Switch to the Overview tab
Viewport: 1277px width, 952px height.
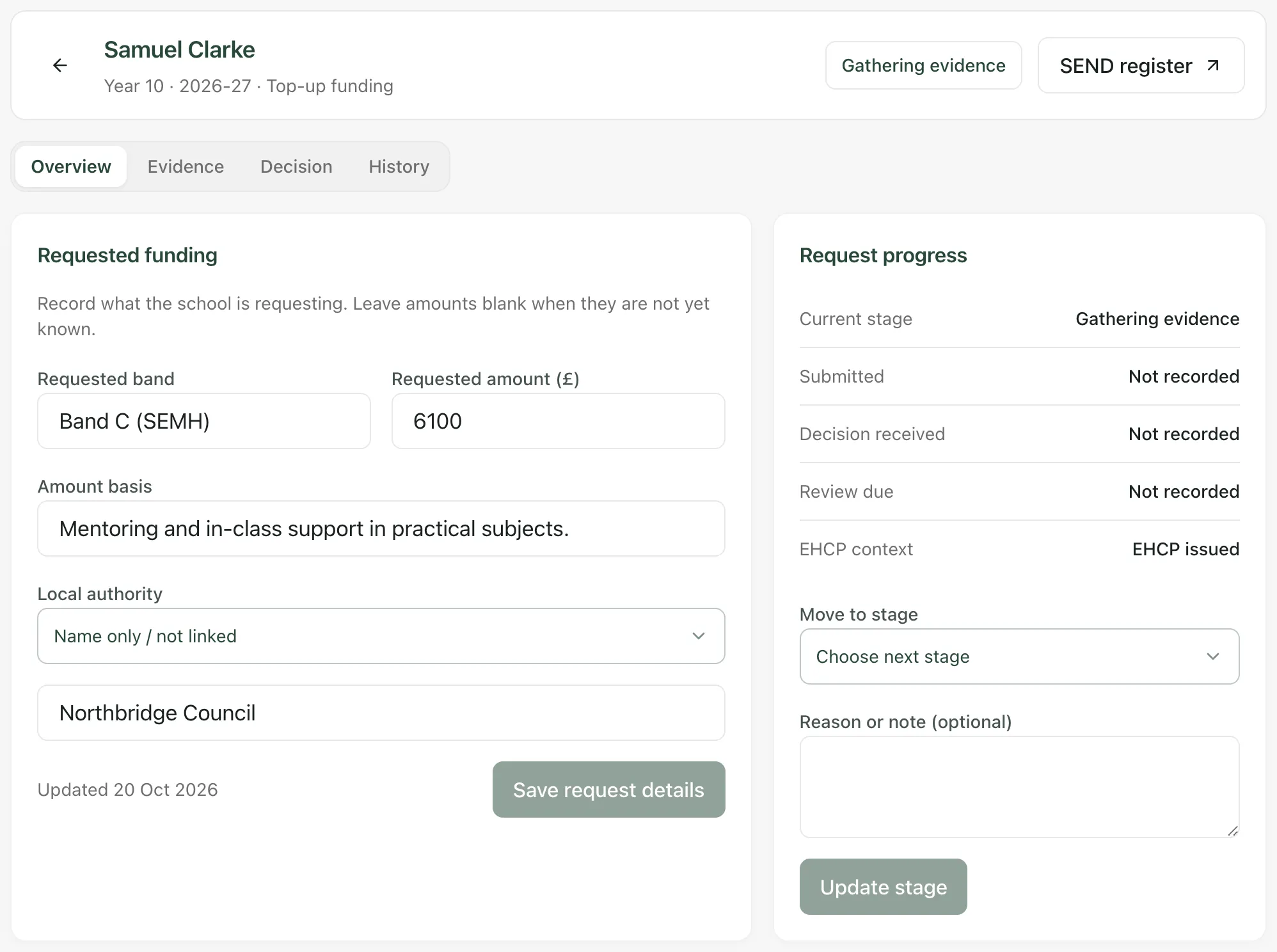coord(71,166)
